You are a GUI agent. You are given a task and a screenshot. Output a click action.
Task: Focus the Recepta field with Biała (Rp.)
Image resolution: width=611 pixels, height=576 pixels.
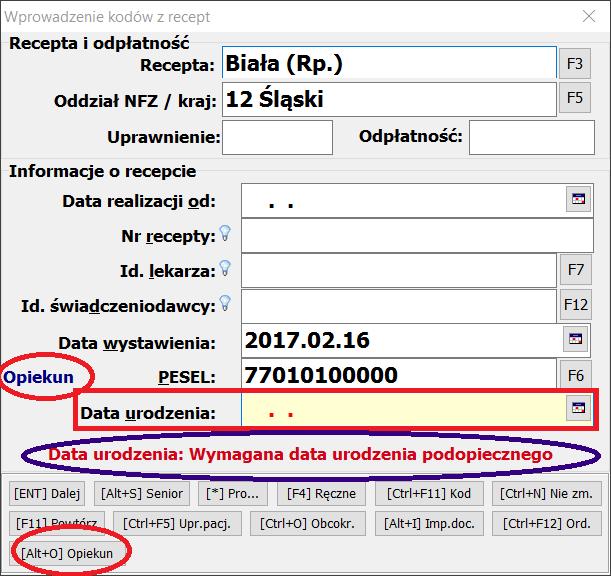389,63
